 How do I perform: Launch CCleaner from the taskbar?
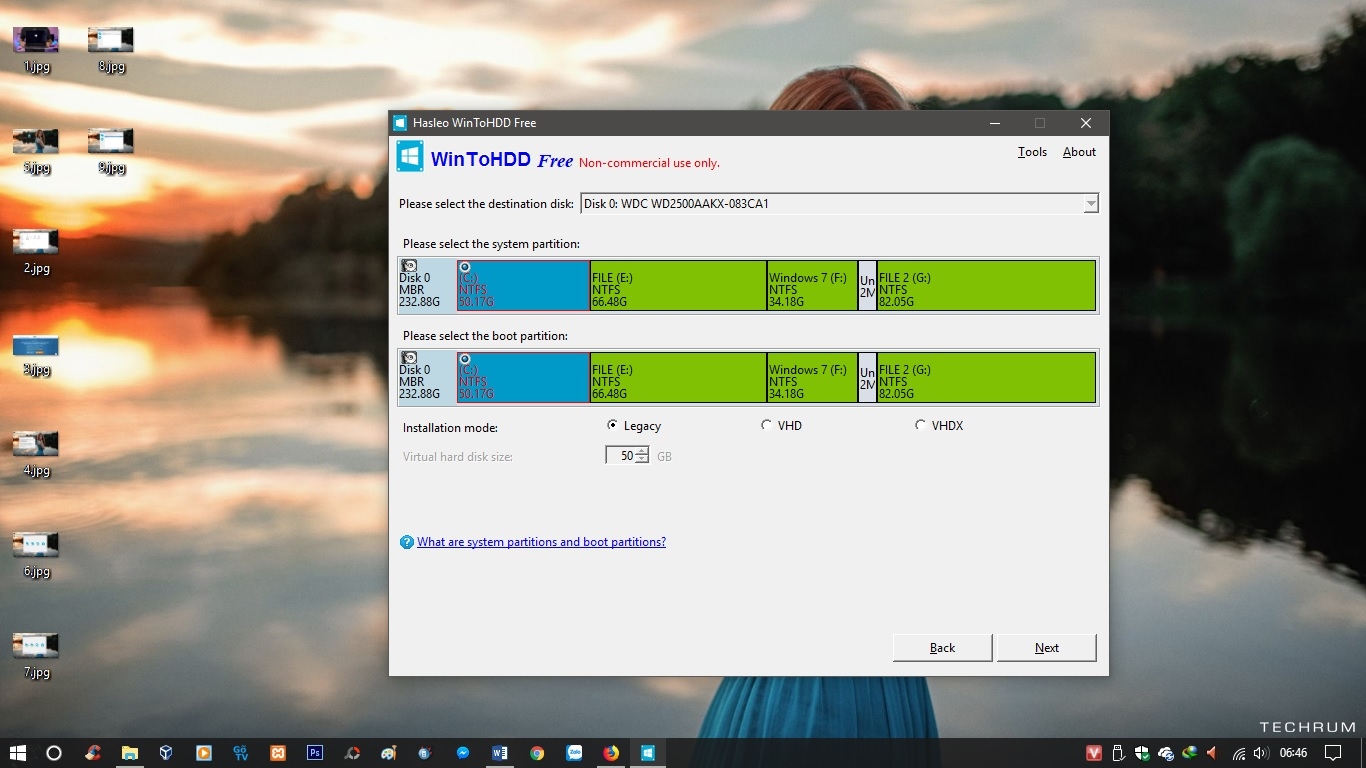93,753
